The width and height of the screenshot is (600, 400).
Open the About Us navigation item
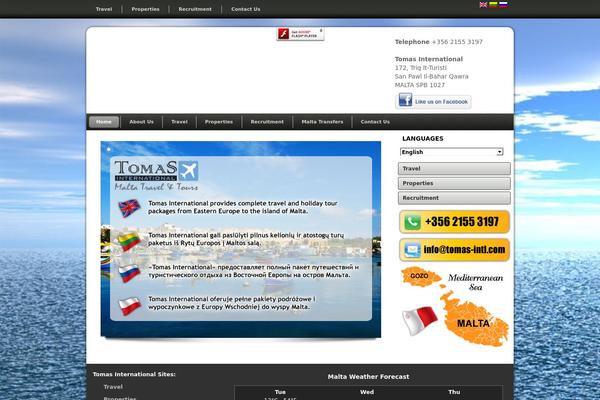coord(142,122)
